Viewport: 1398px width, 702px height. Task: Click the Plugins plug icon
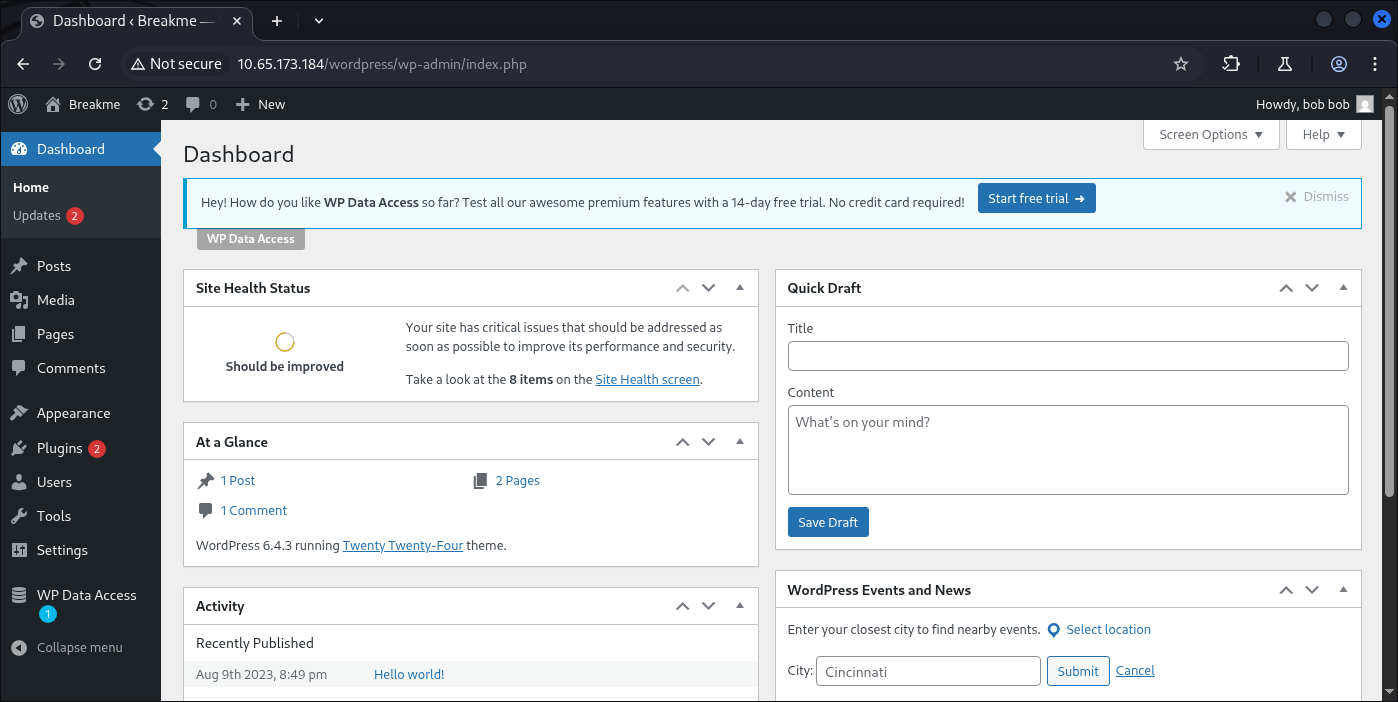click(x=19, y=448)
